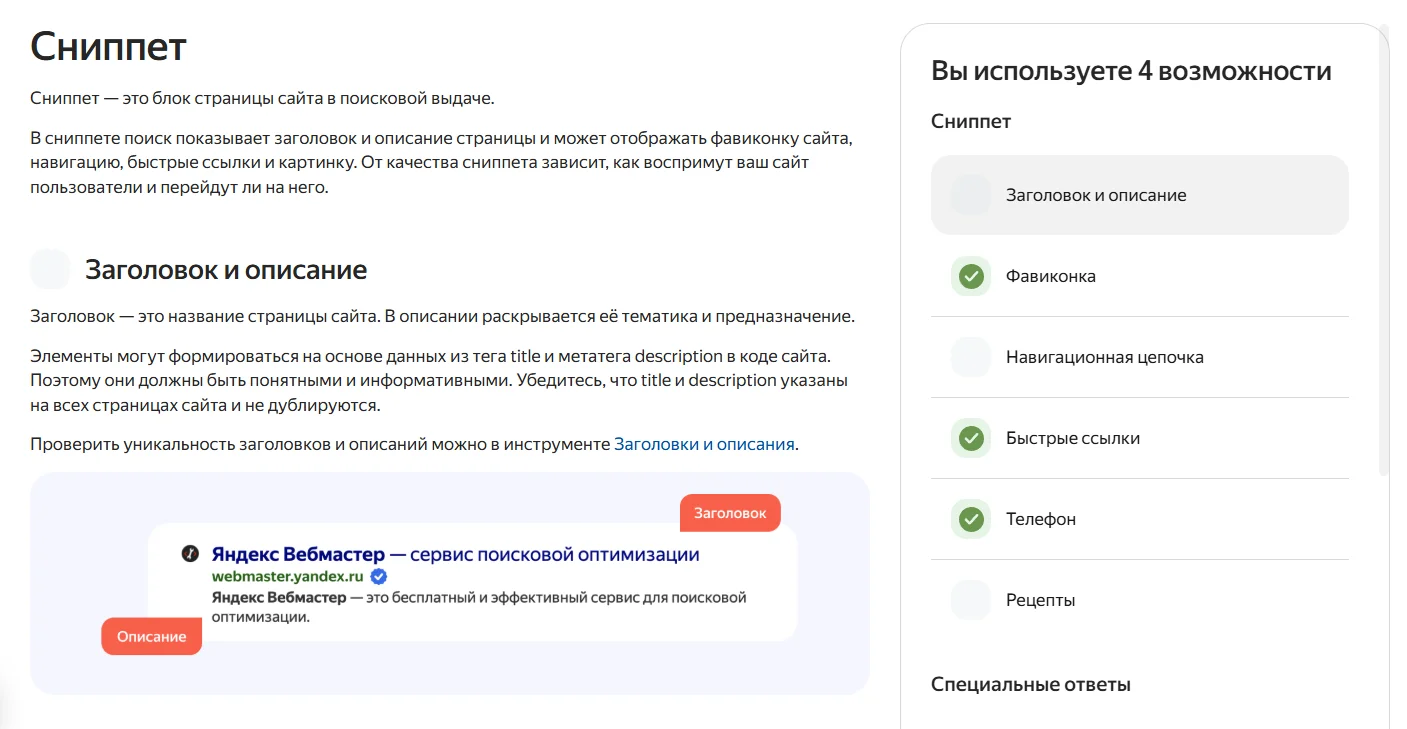The width and height of the screenshot is (1407, 729).
Task: Click the red Описание label badge
Action: [x=151, y=637]
